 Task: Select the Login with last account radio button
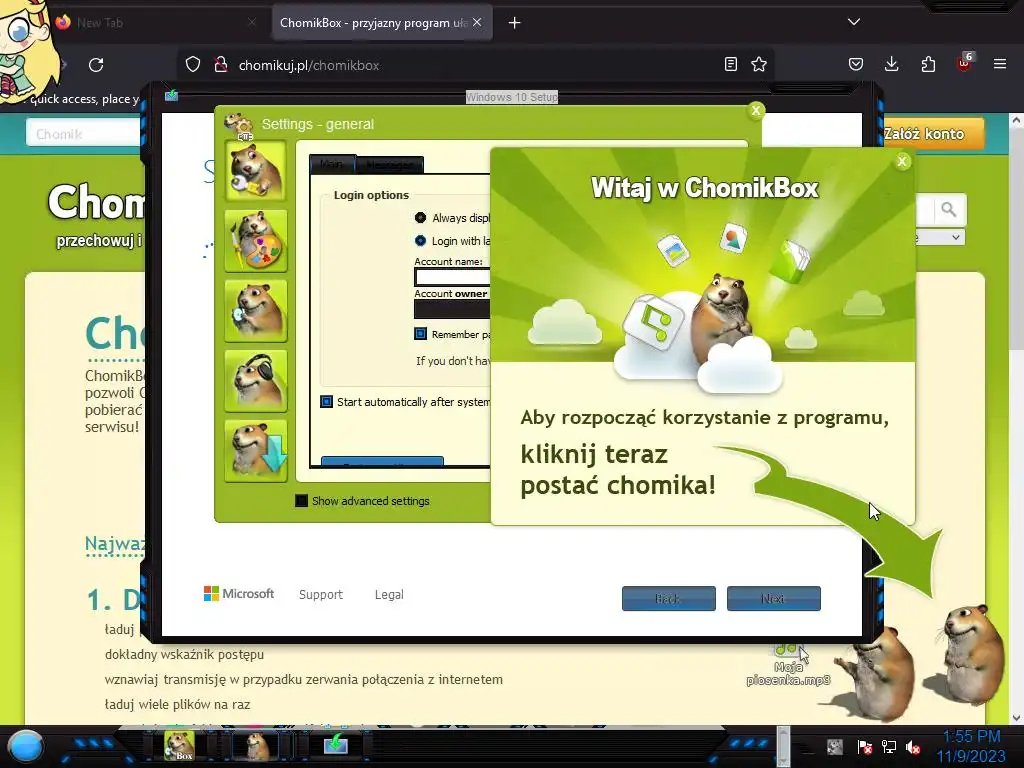click(421, 240)
